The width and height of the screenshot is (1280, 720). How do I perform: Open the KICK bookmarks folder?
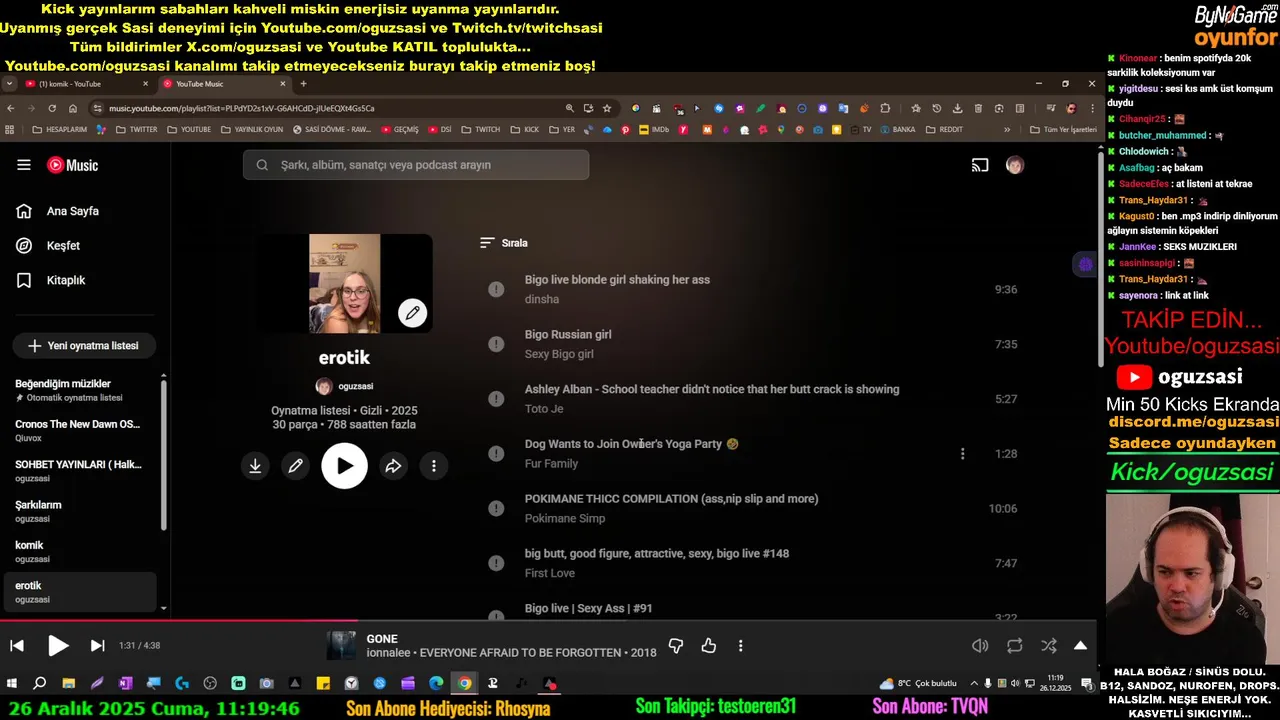coord(525,129)
